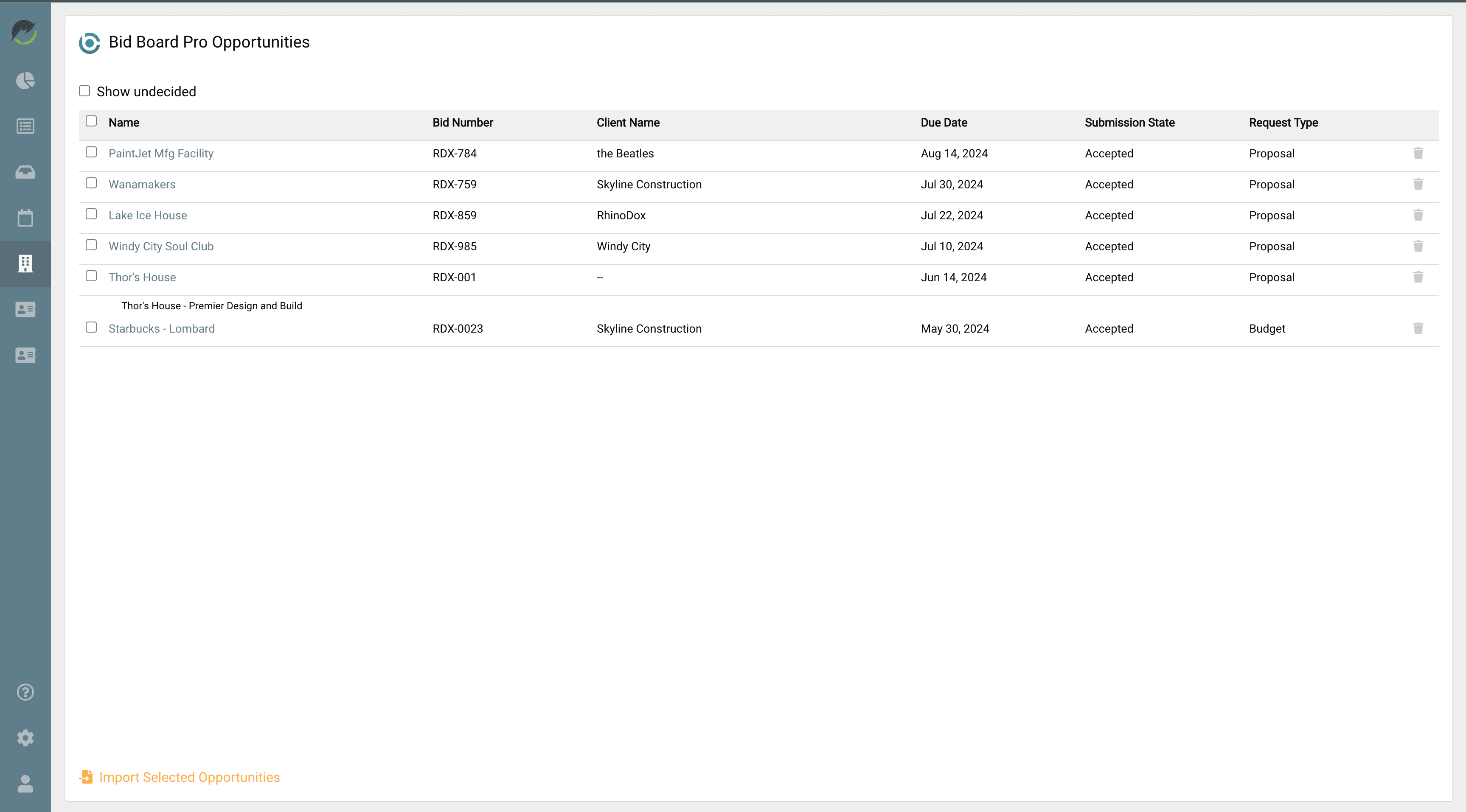Select the building opportunities sidebar icon
This screenshot has width=1466, height=812.
coord(25,263)
